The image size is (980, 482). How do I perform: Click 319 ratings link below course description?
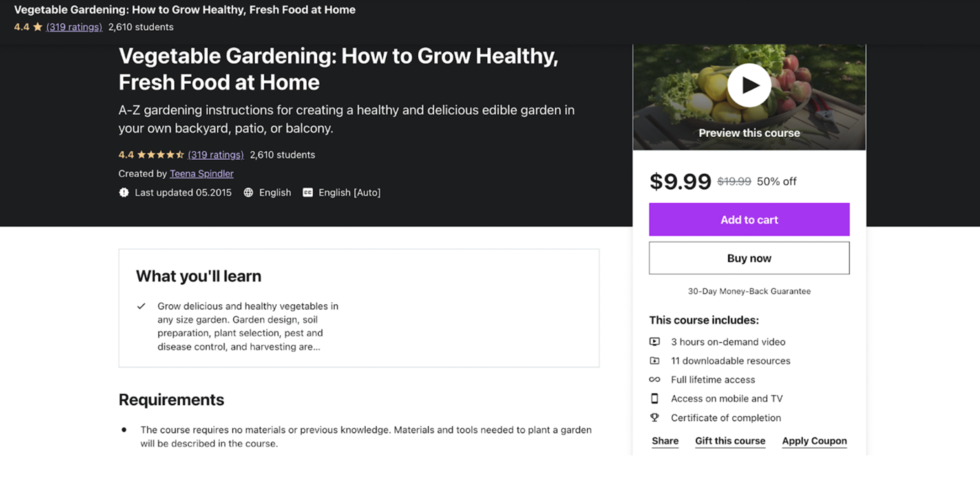pos(216,154)
